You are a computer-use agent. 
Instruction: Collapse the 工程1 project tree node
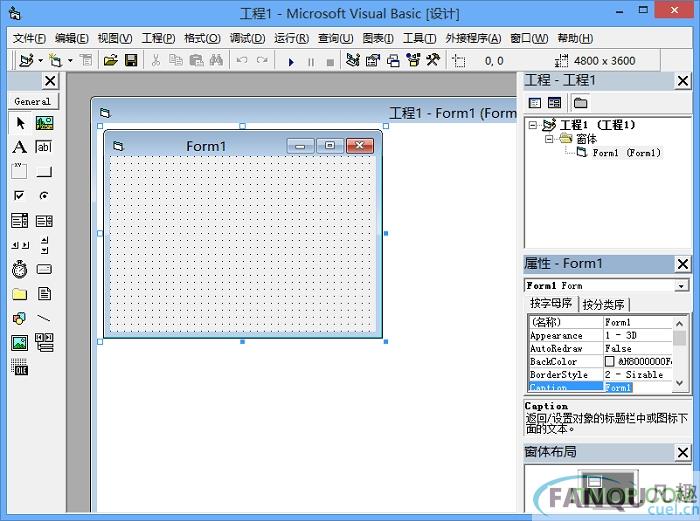[534, 126]
